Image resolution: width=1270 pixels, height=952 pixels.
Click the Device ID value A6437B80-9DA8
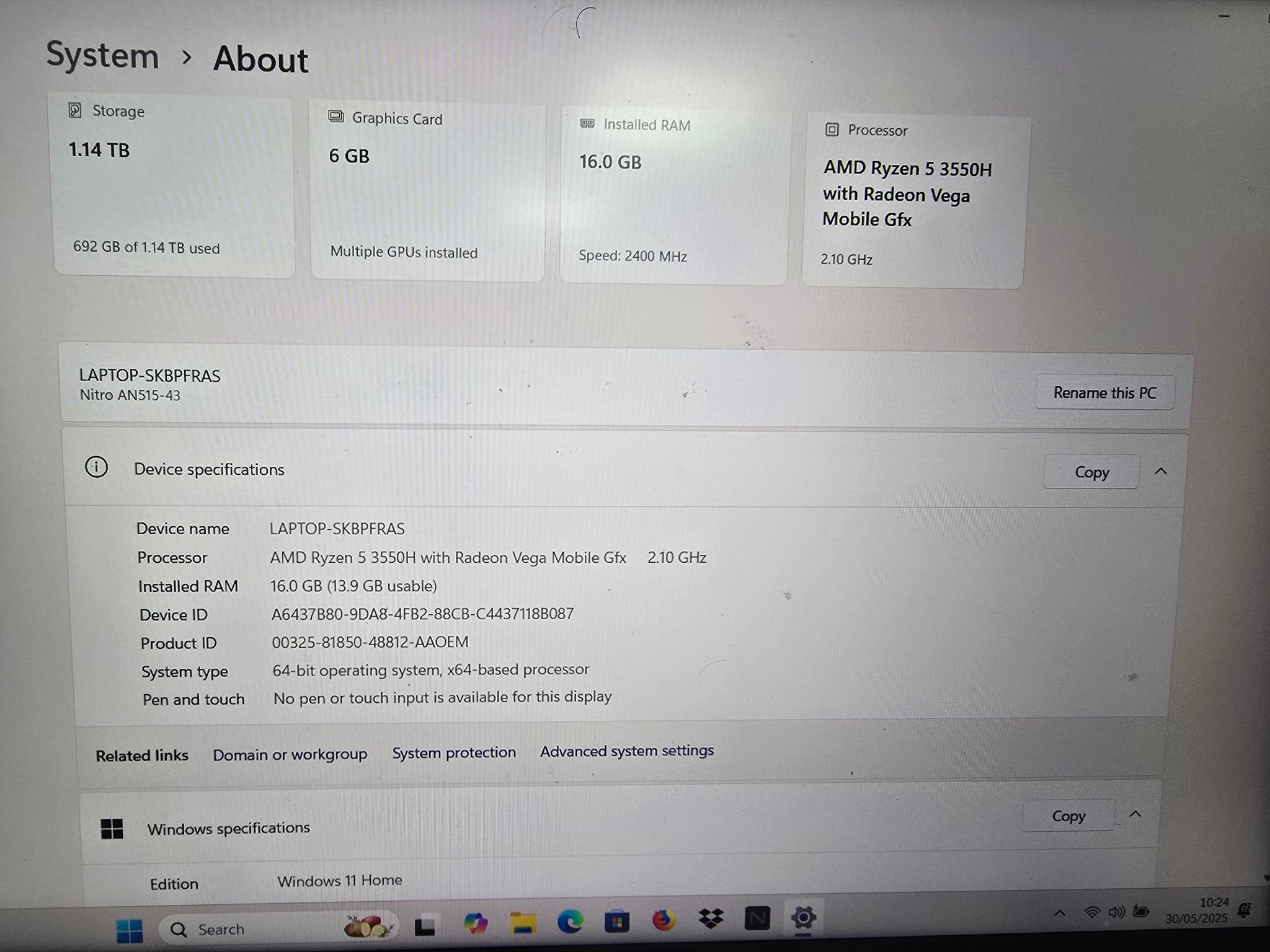click(422, 614)
